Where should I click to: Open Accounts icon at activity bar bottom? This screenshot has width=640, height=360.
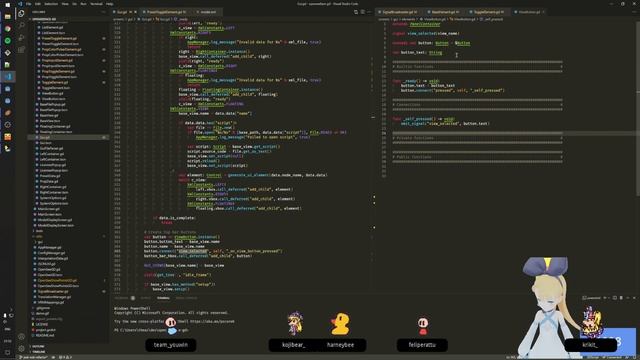[x=21, y=336]
